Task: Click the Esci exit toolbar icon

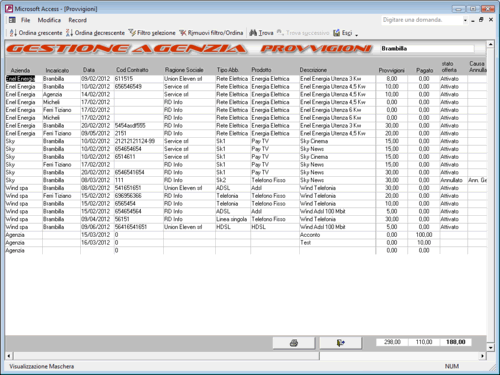Action: click(x=337, y=33)
